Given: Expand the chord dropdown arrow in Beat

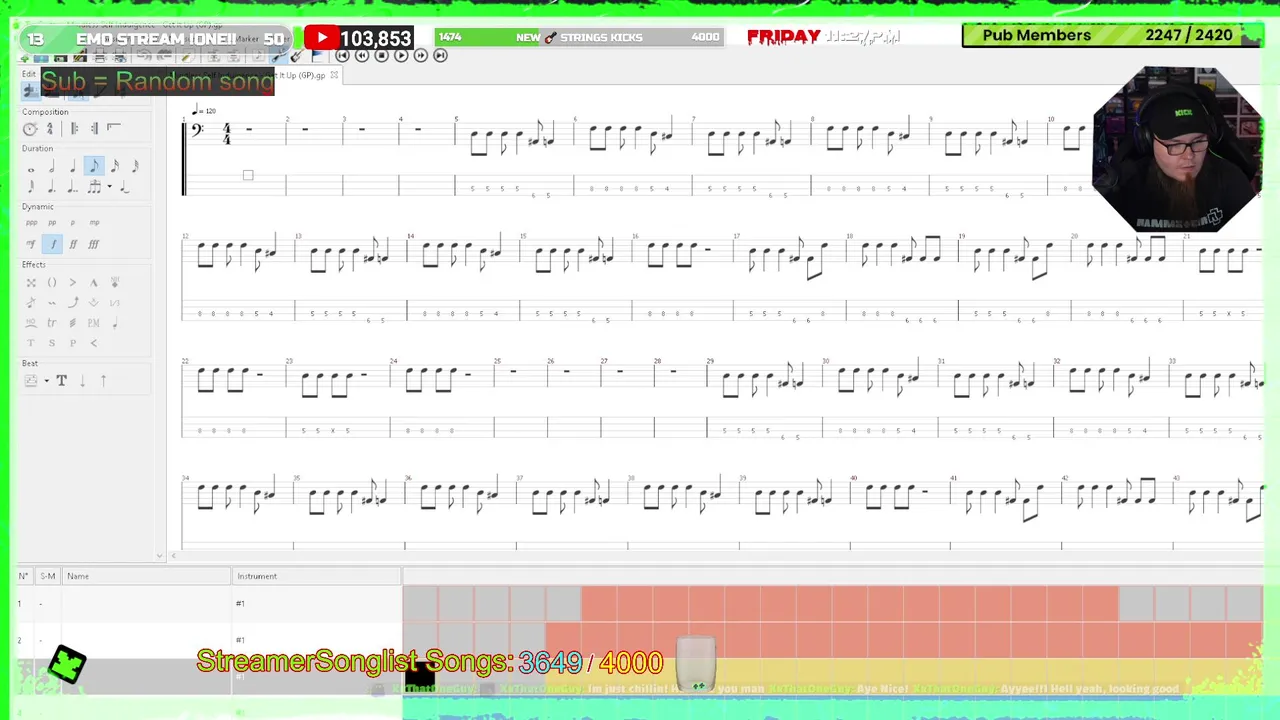Looking at the screenshot, I should [x=46, y=380].
